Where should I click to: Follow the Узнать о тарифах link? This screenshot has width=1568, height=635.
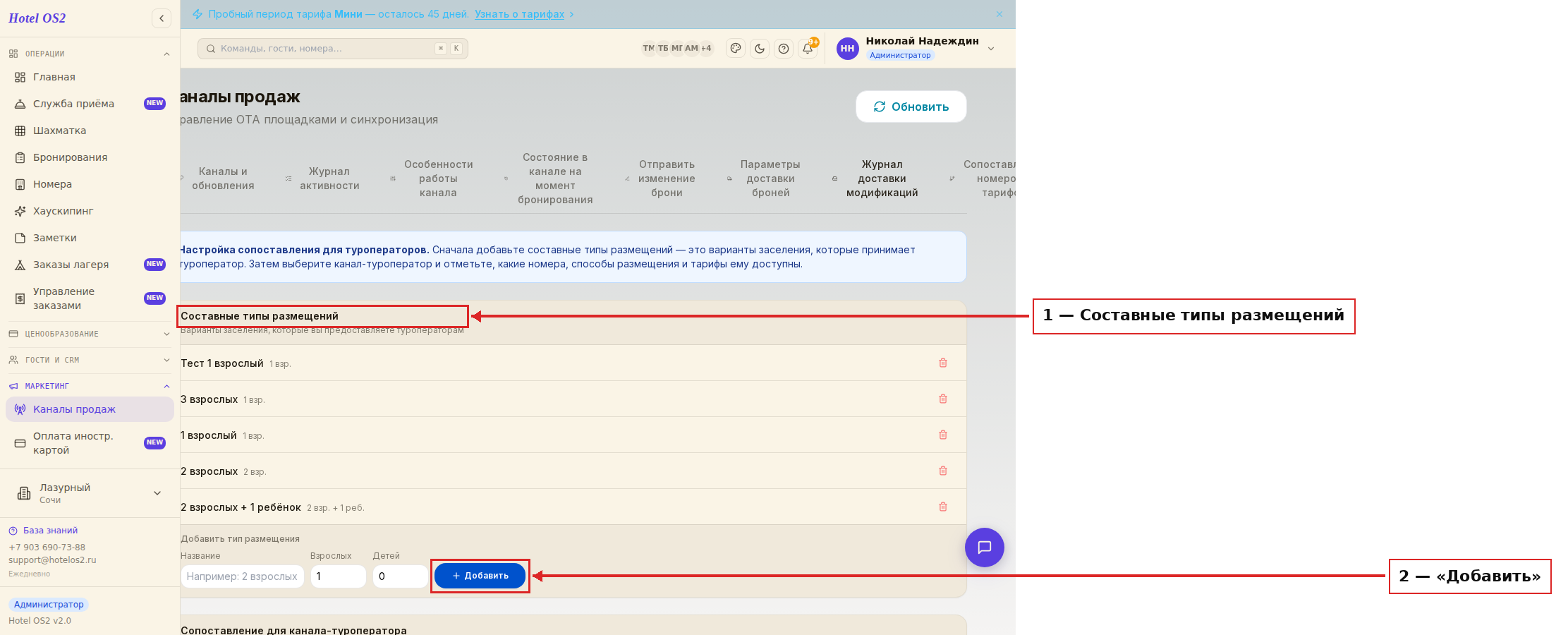[x=520, y=14]
